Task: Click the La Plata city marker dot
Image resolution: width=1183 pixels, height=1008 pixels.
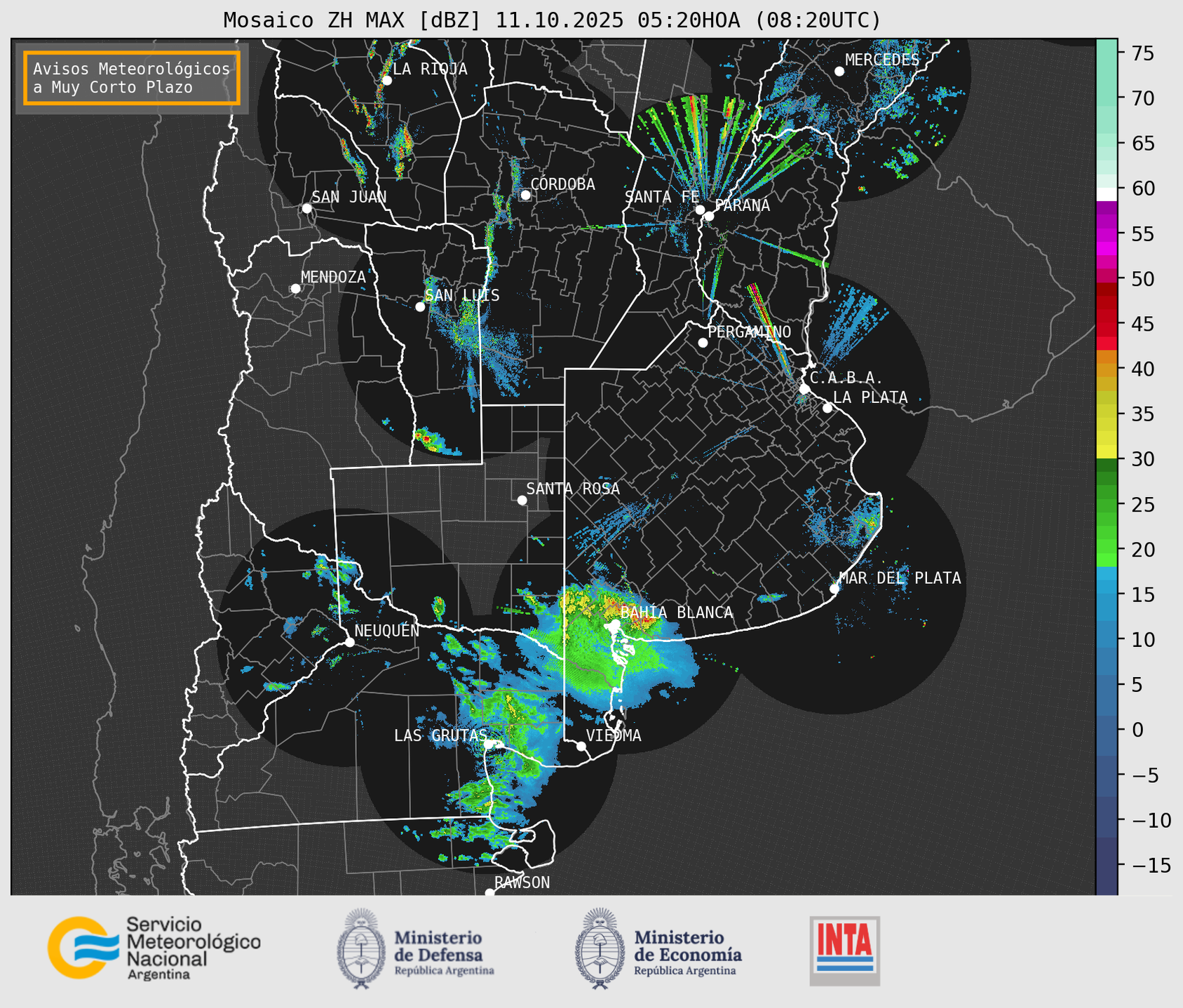Action: (x=827, y=408)
